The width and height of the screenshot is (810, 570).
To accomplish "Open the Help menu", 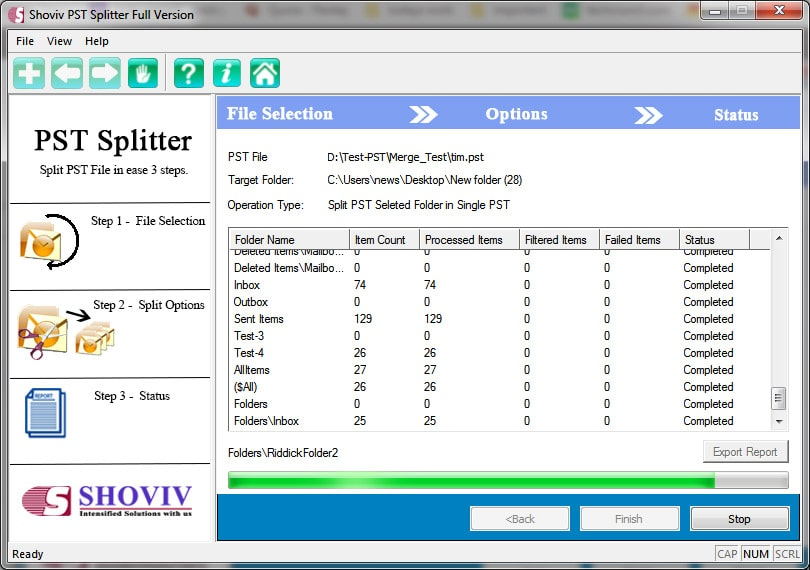I will pos(97,41).
